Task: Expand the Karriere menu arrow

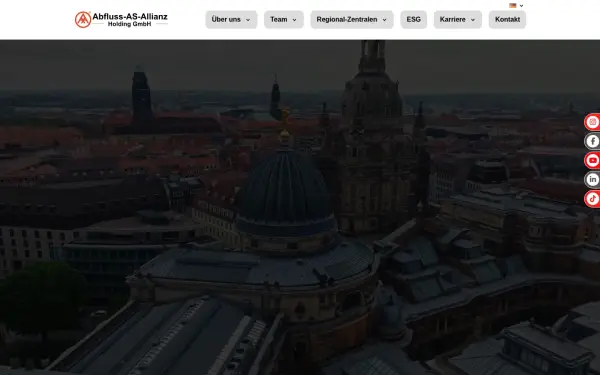Action: (473, 20)
